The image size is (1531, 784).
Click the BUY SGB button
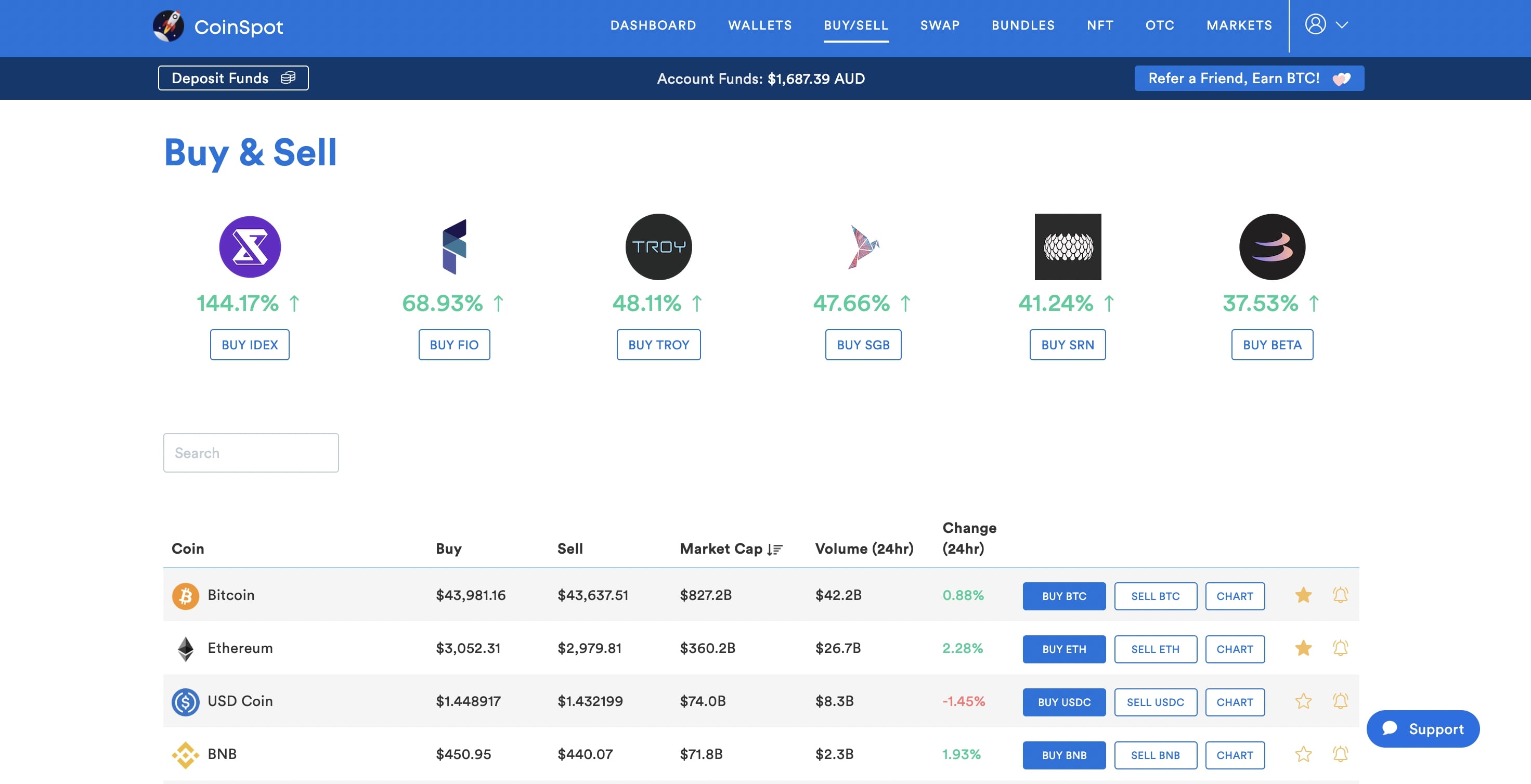(x=863, y=345)
